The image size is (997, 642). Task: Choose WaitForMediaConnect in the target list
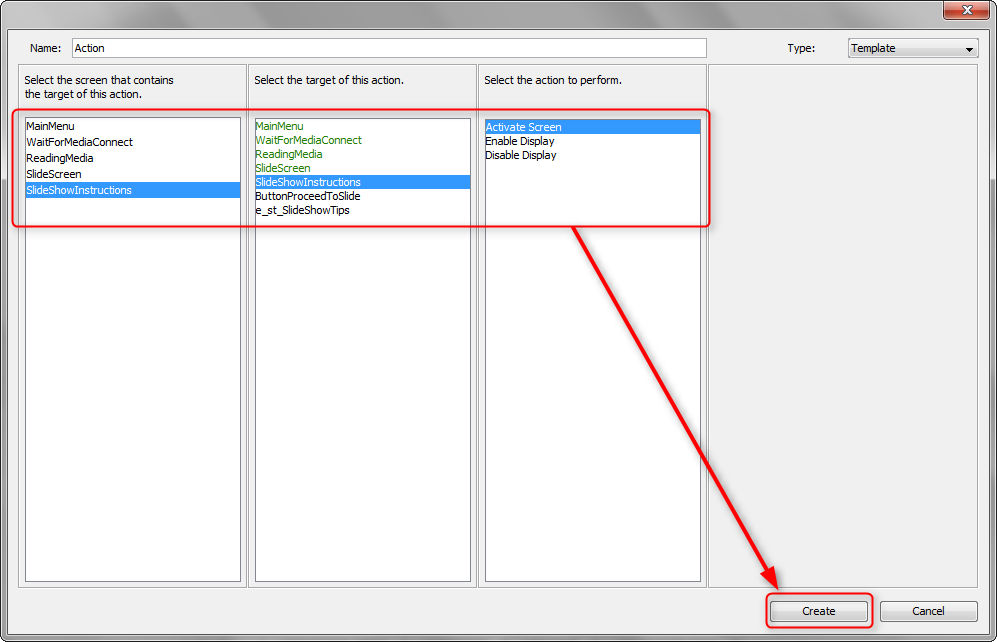point(308,140)
